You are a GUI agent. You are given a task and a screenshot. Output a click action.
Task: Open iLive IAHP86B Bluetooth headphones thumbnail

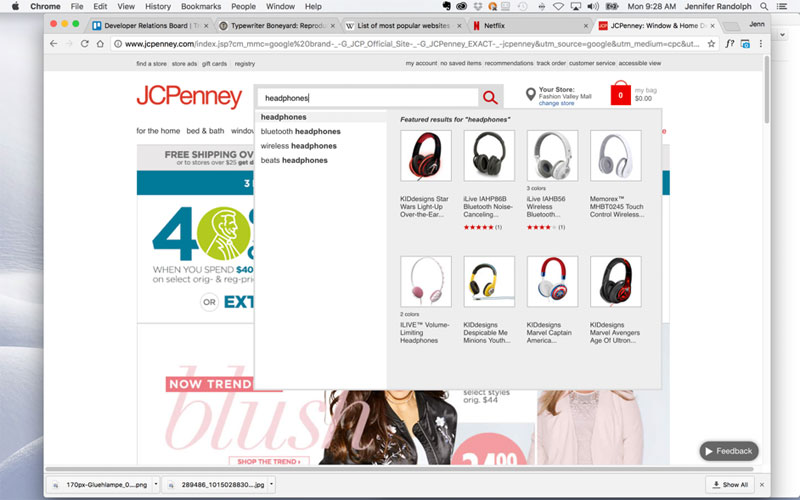click(489, 156)
